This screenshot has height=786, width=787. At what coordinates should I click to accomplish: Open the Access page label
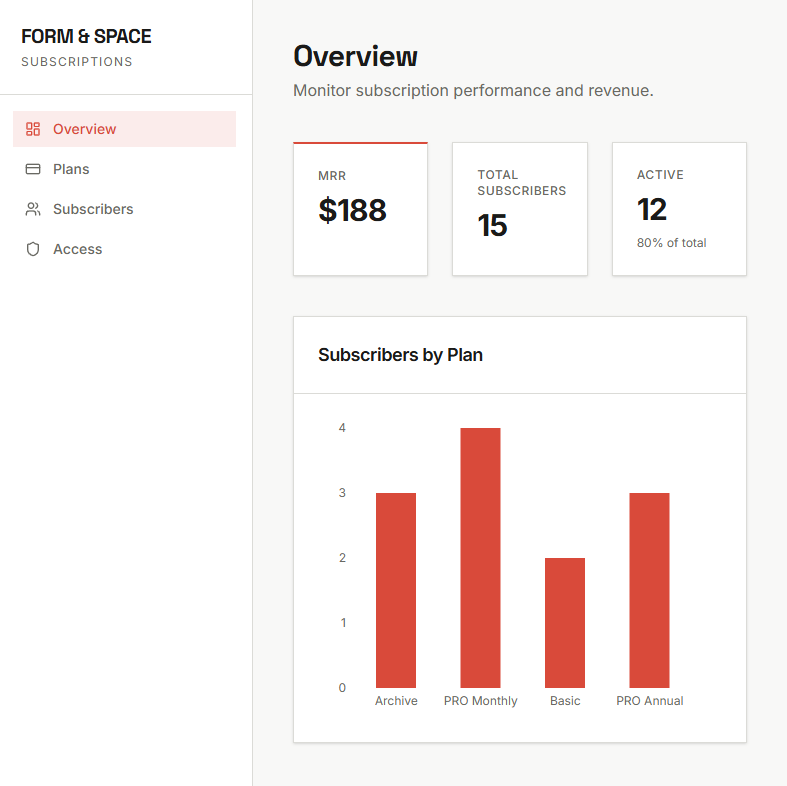(x=78, y=249)
